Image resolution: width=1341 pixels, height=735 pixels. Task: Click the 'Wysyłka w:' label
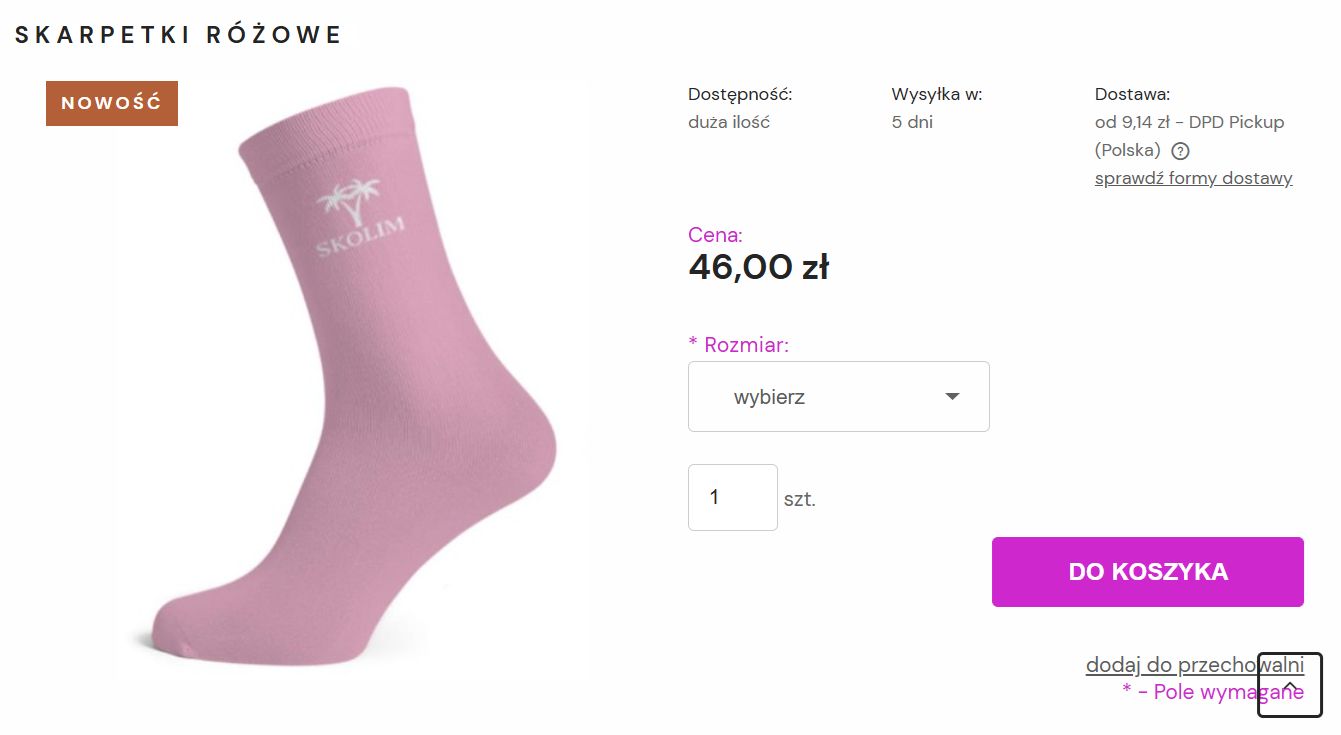(937, 95)
